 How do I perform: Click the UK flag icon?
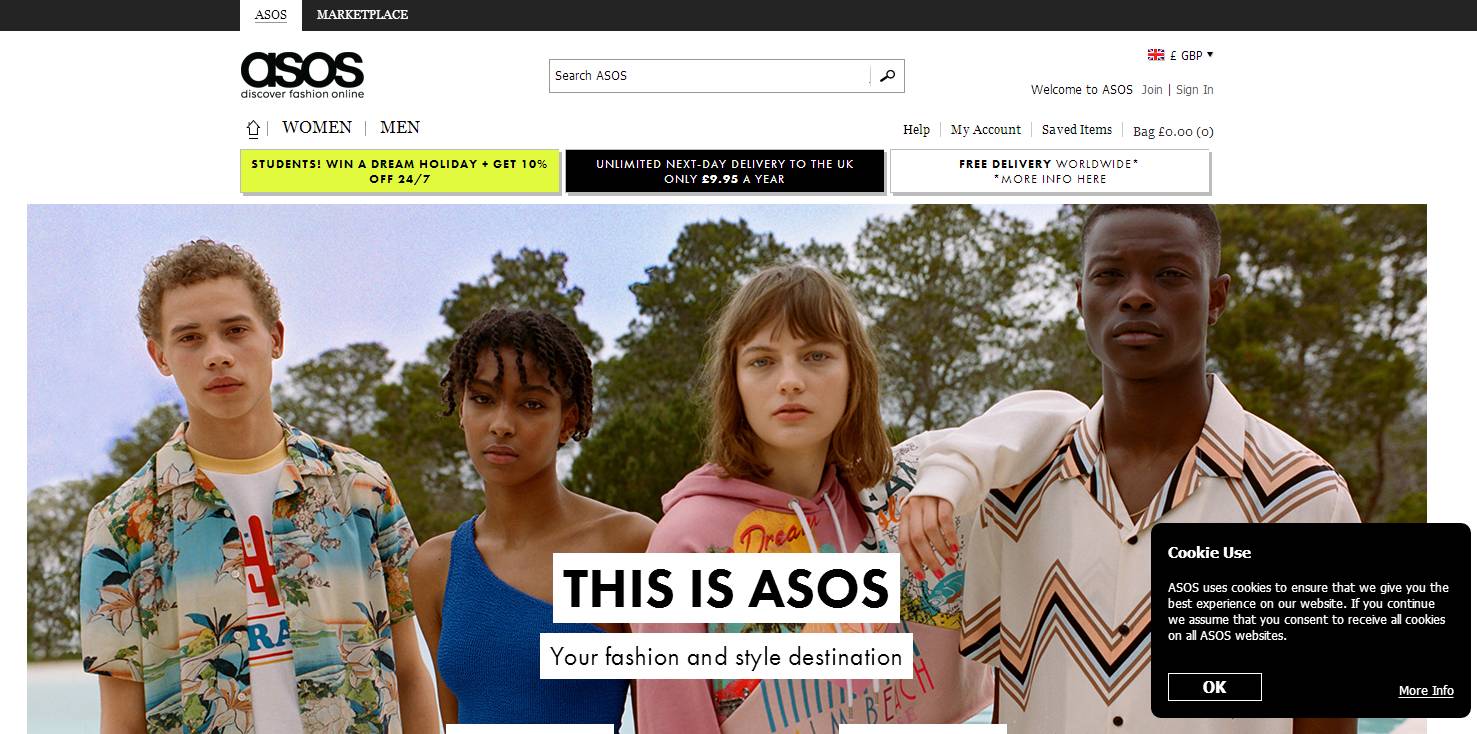1156,55
